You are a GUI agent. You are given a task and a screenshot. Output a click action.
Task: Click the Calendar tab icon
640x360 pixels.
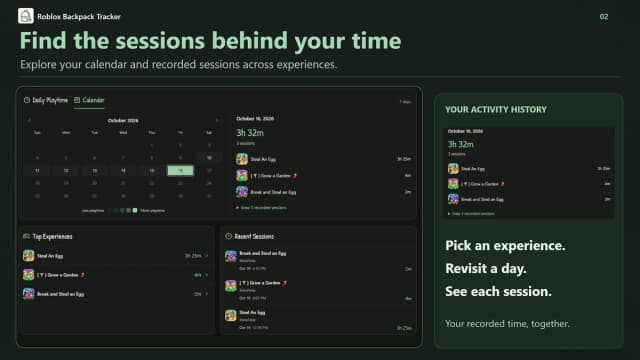[x=77, y=100]
